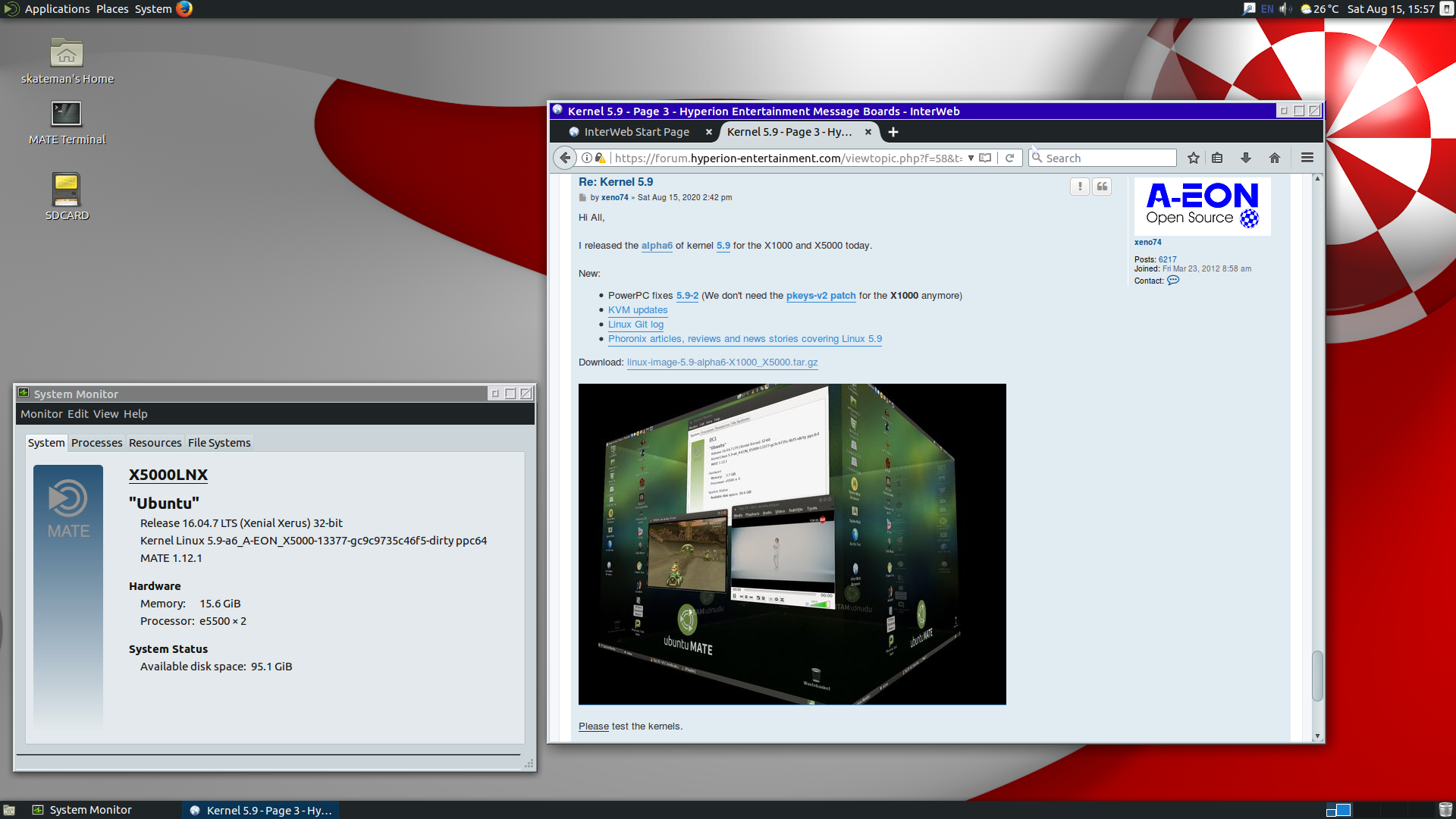
Task: Close the Kernel 5.9 tab
Action: 868,132
